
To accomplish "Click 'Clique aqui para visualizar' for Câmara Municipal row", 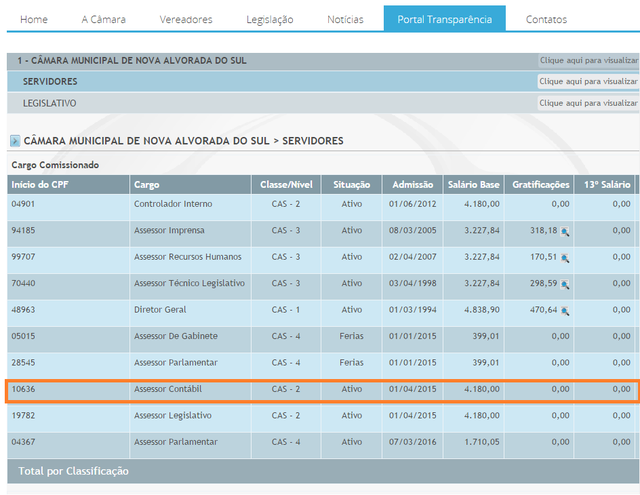I will [589, 60].
